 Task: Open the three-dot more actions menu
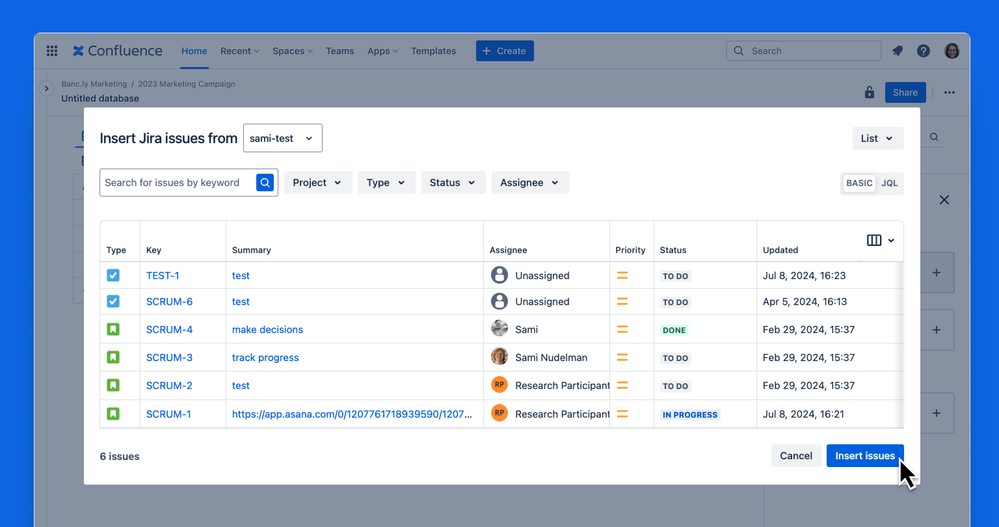click(x=949, y=92)
